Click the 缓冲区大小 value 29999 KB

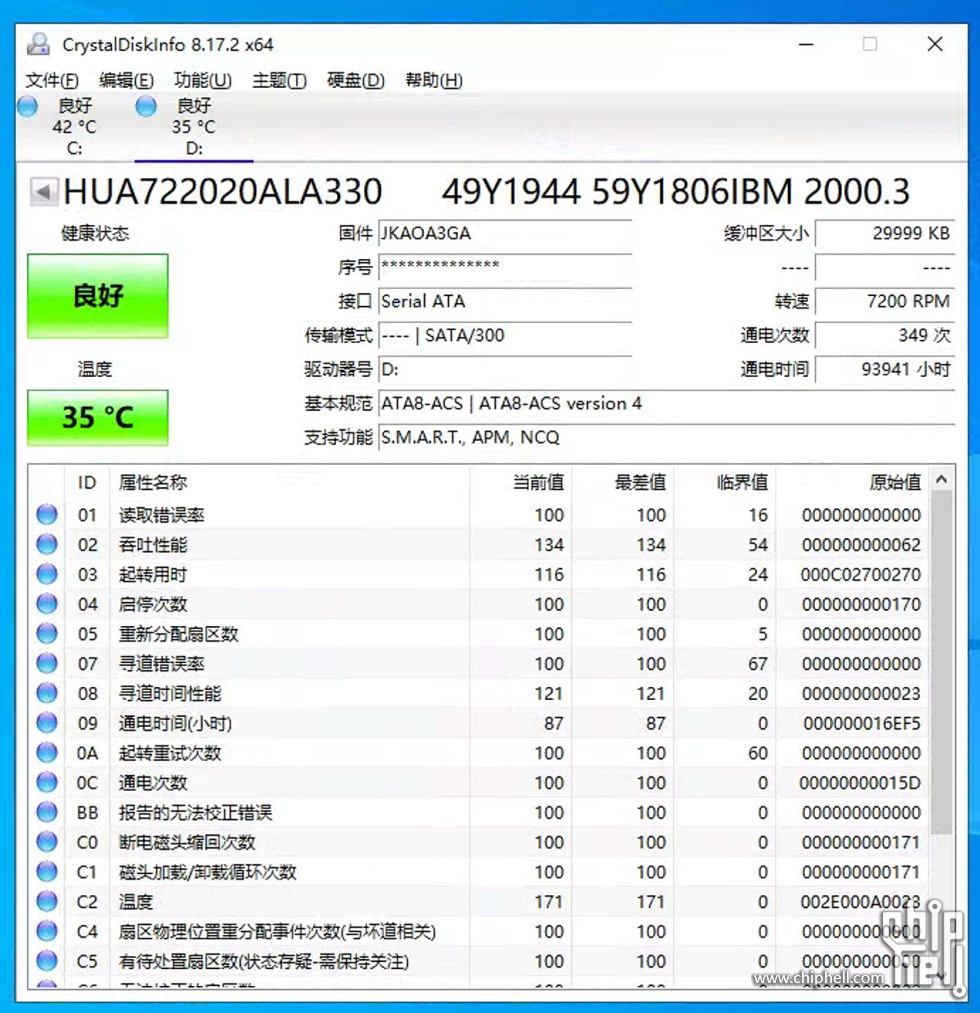[885, 234]
